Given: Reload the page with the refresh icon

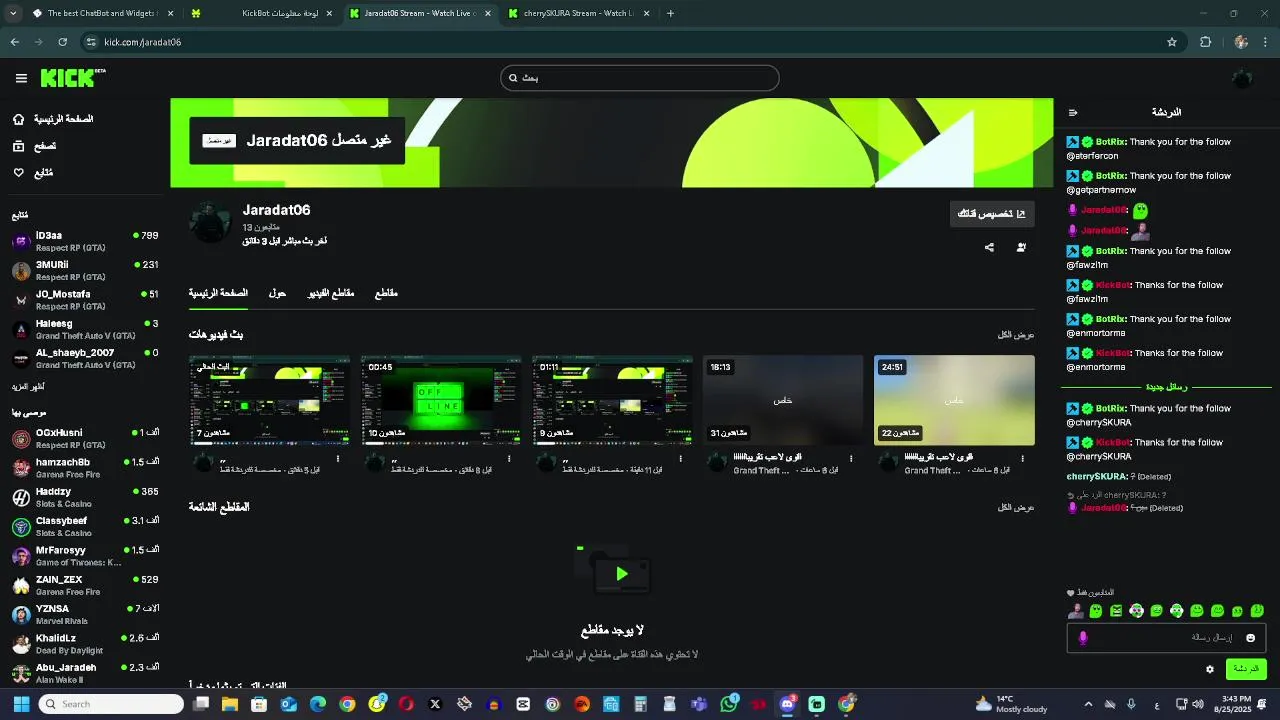Looking at the screenshot, I should (62, 42).
